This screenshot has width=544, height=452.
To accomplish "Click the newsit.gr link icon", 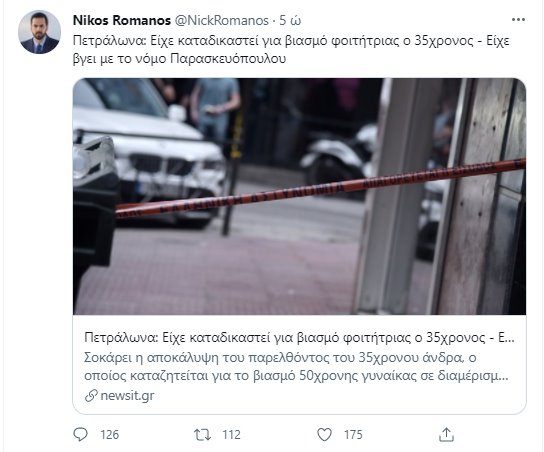I will 91,395.
